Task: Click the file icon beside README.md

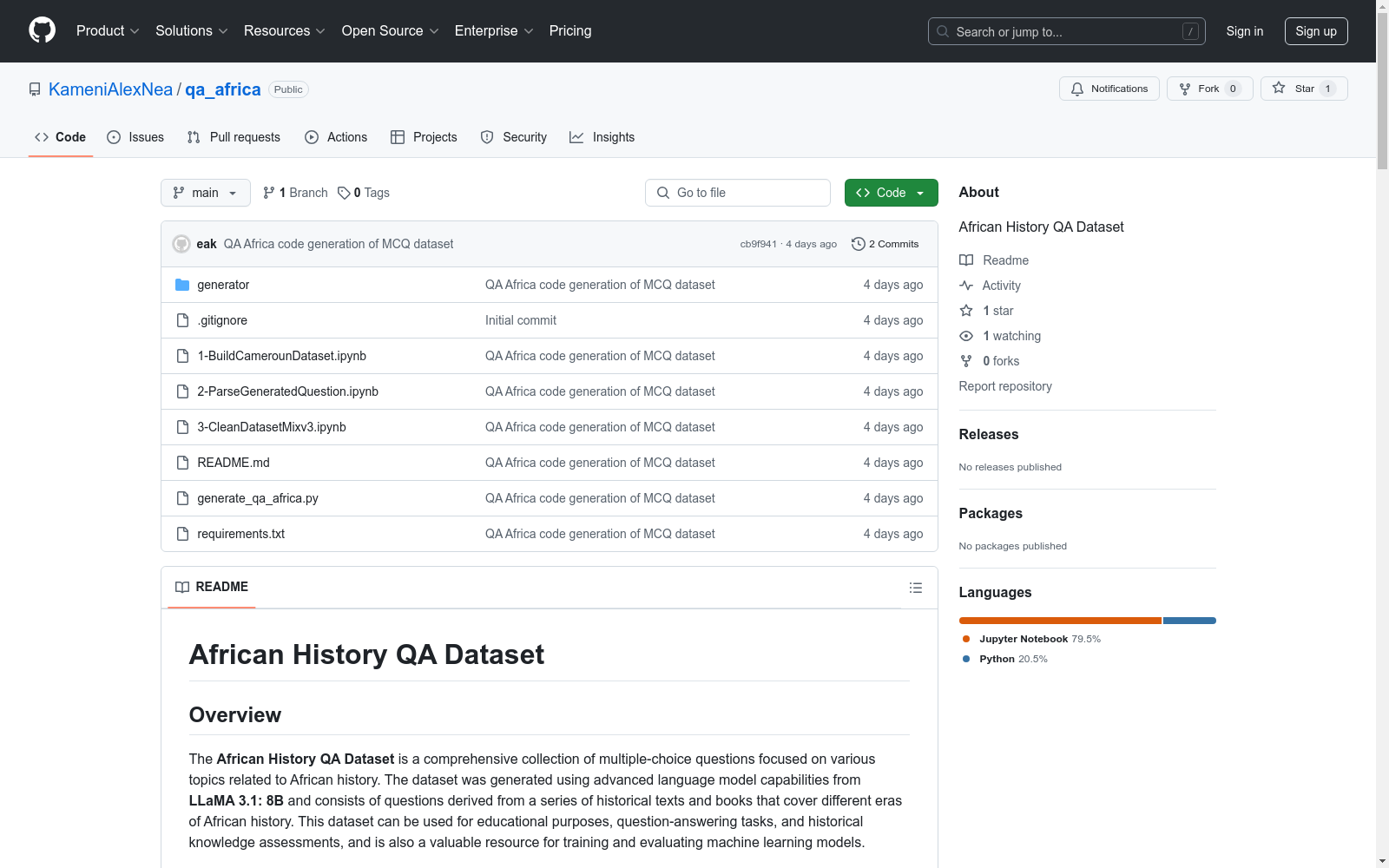Action: (182, 463)
